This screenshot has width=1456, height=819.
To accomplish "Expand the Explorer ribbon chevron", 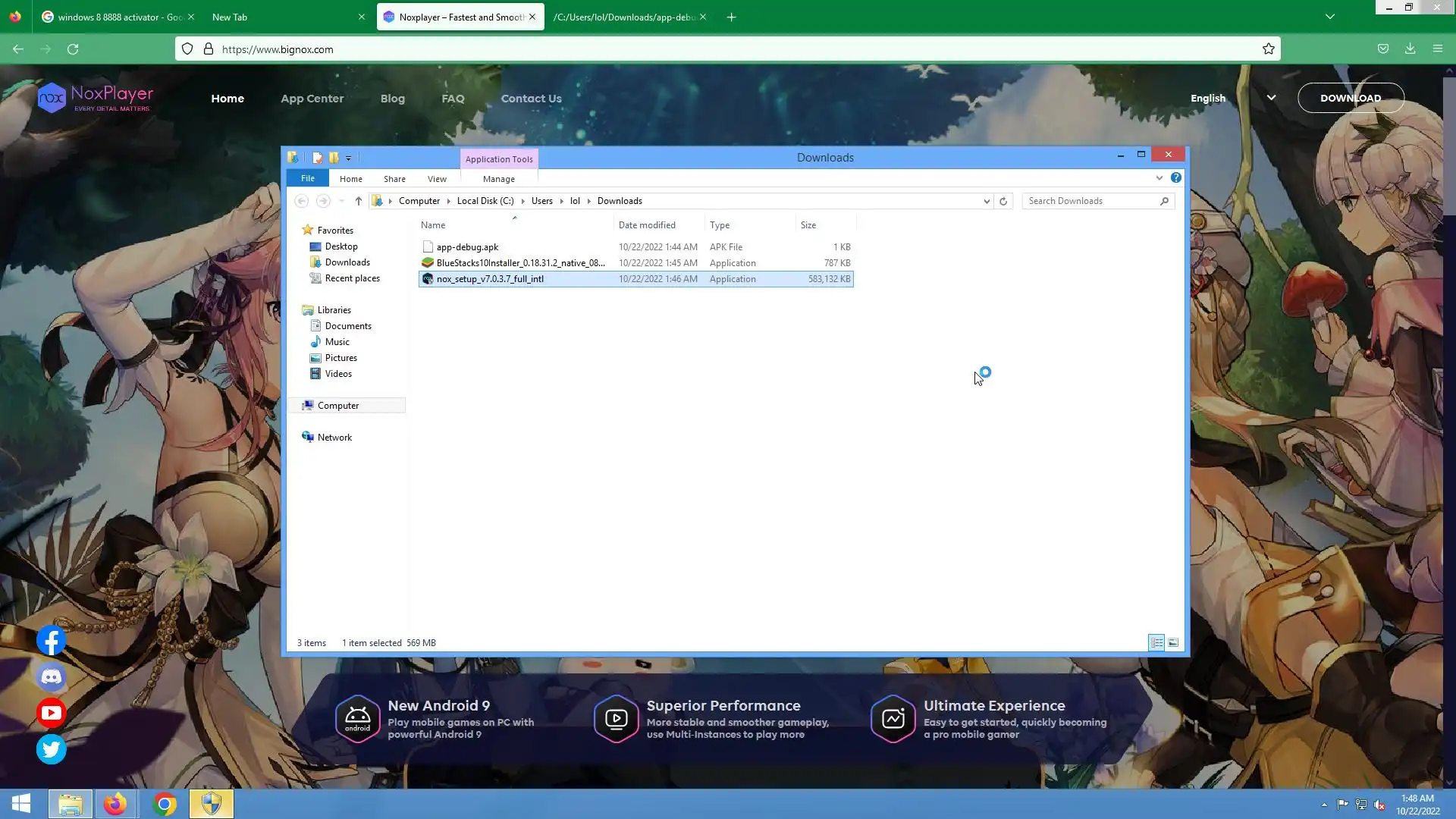I will click(x=1159, y=177).
